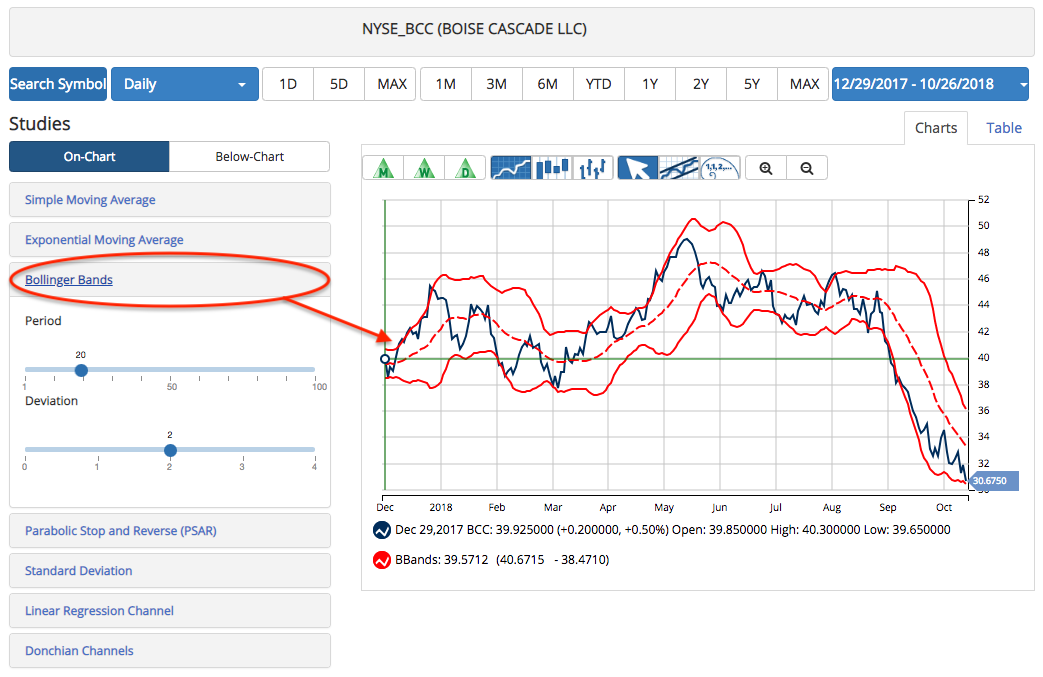Select the YTD time range
1043x677 pixels.
pos(599,84)
